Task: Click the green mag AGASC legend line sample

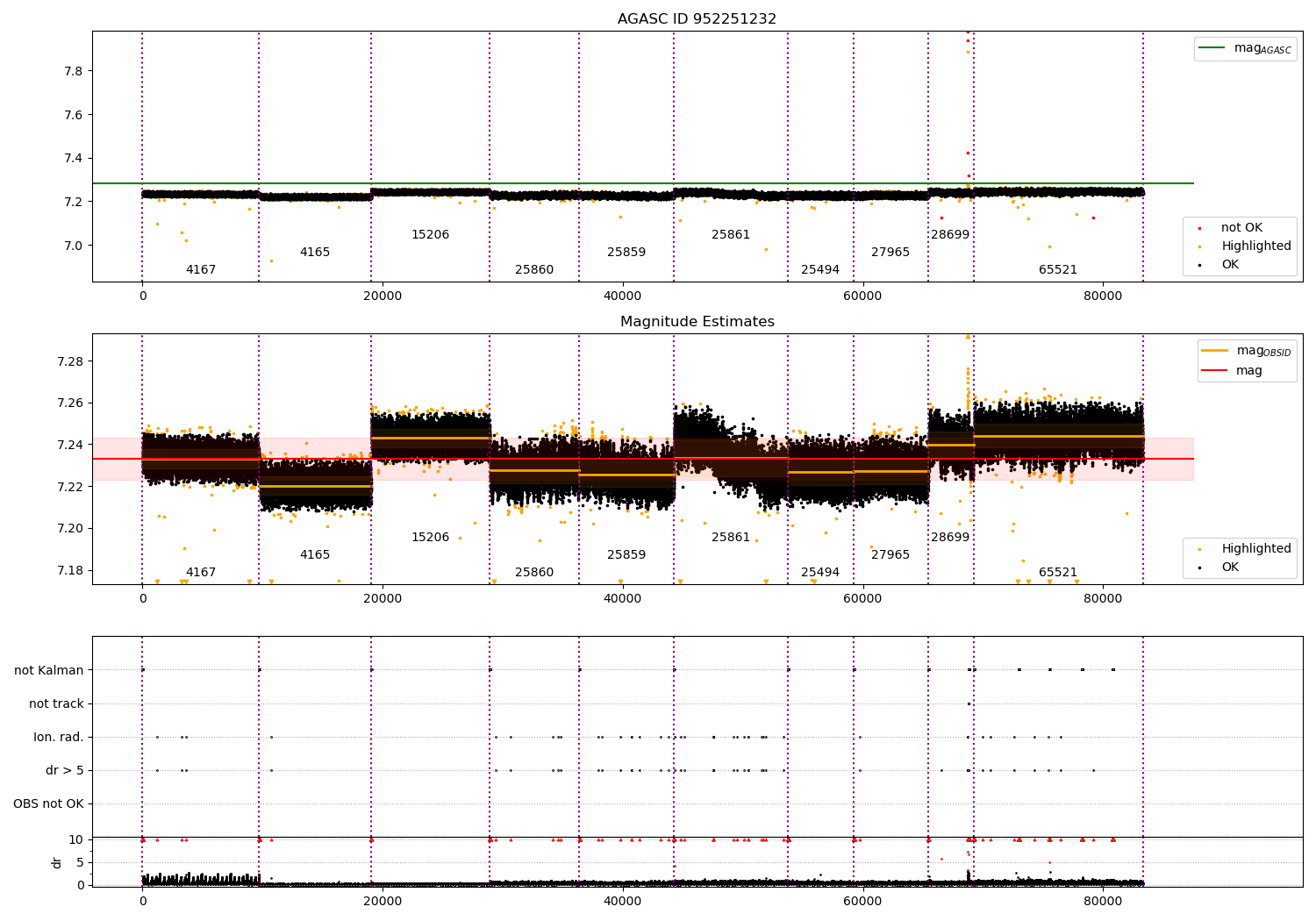Action: pos(1211,48)
